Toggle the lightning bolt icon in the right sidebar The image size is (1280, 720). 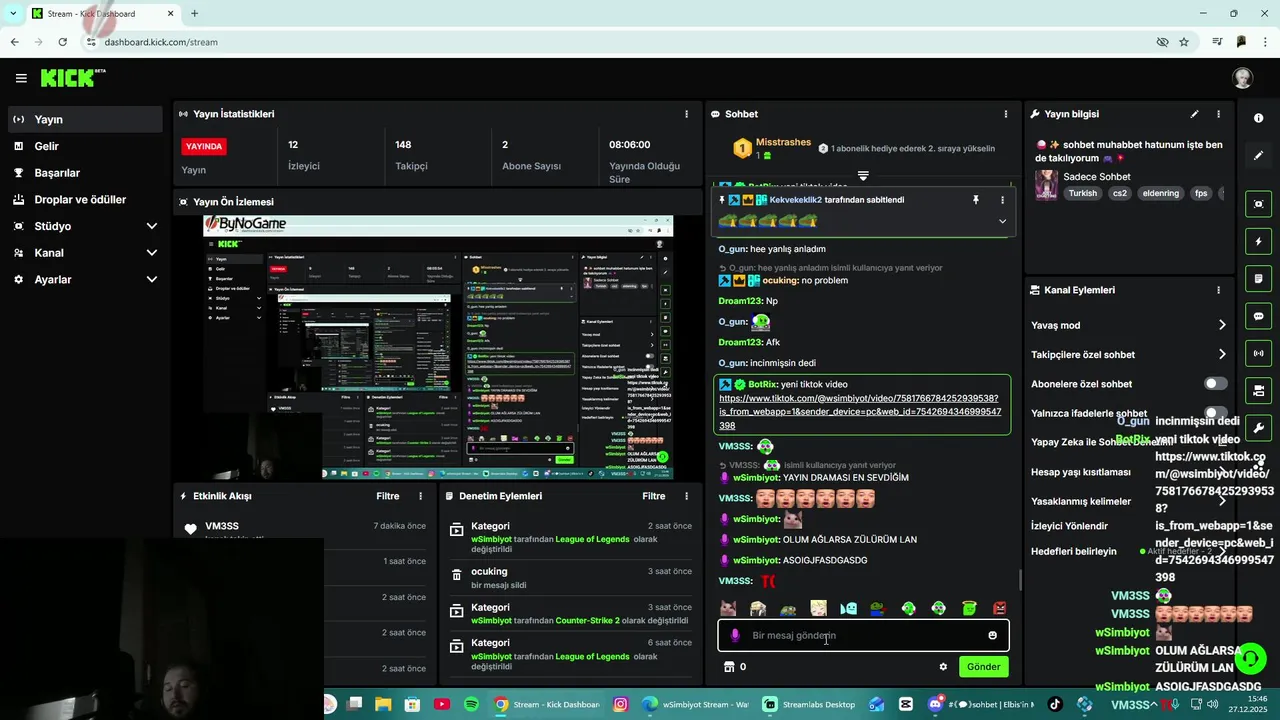tap(1258, 241)
